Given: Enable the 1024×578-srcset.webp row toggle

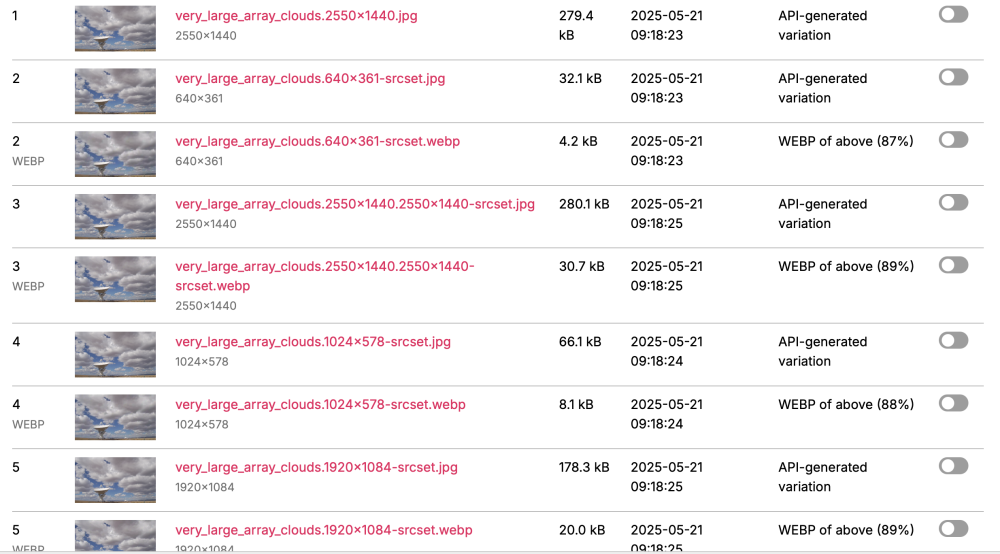Looking at the screenshot, I should 953,403.
